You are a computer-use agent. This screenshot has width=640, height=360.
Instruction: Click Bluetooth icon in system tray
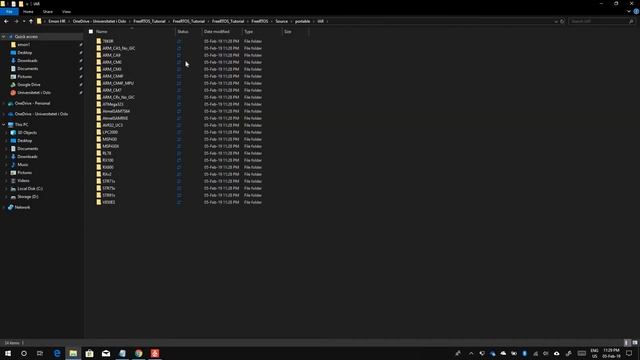(524, 353)
